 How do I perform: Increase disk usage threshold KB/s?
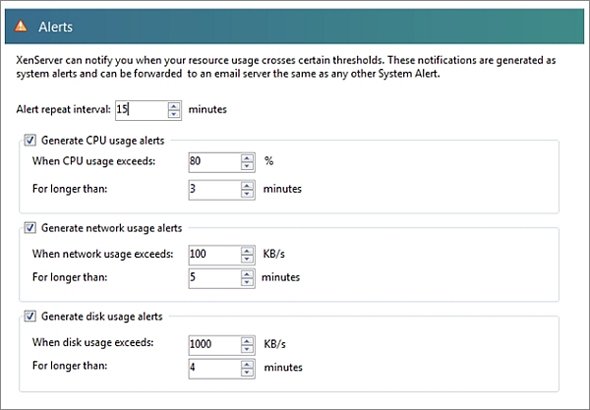point(247,341)
